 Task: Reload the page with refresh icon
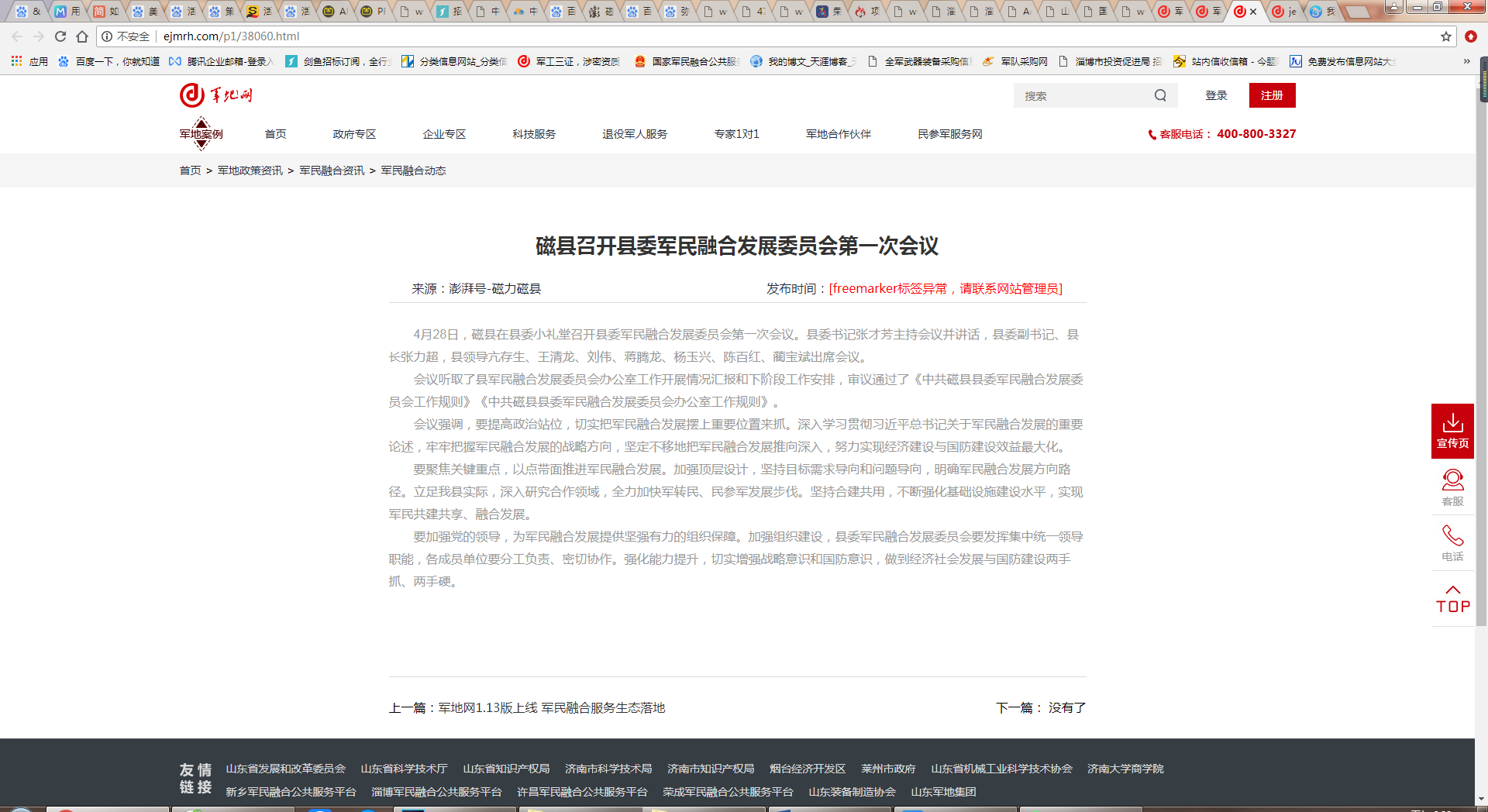click(60, 36)
